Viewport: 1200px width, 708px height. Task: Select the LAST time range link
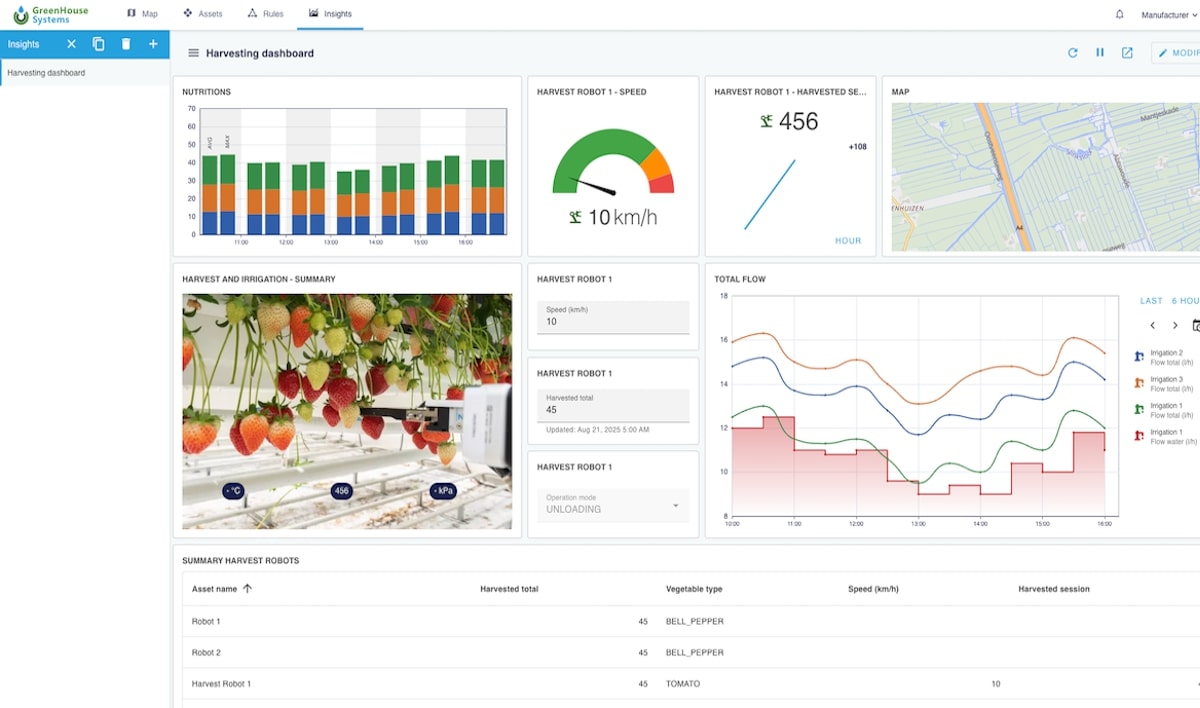(x=1152, y=299)
